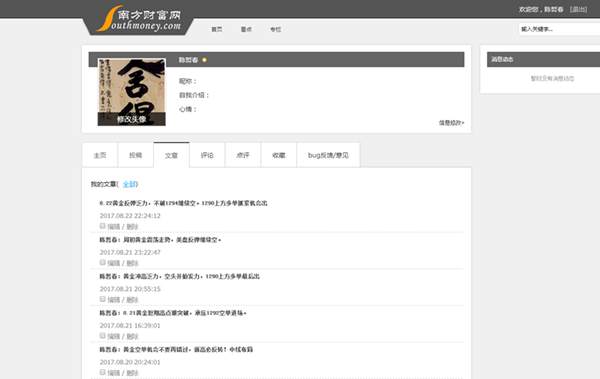Click the welcome username in the top bar
This screenshot has height=379, width=600.
tap(554, 9)
